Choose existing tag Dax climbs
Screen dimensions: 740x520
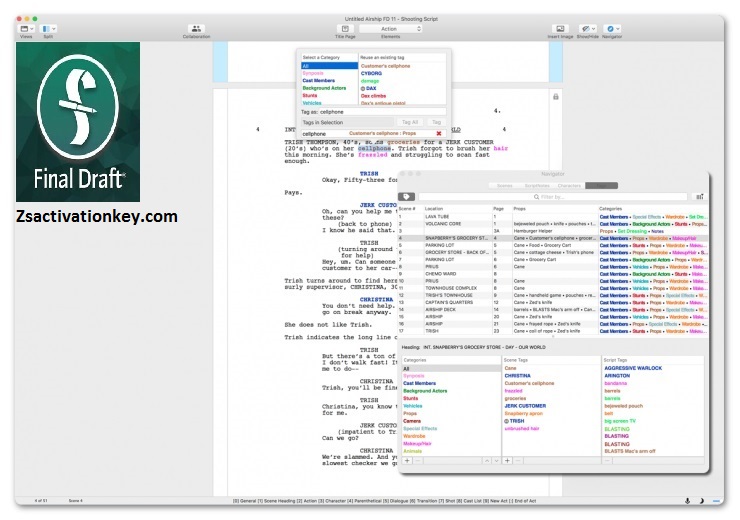373,96
